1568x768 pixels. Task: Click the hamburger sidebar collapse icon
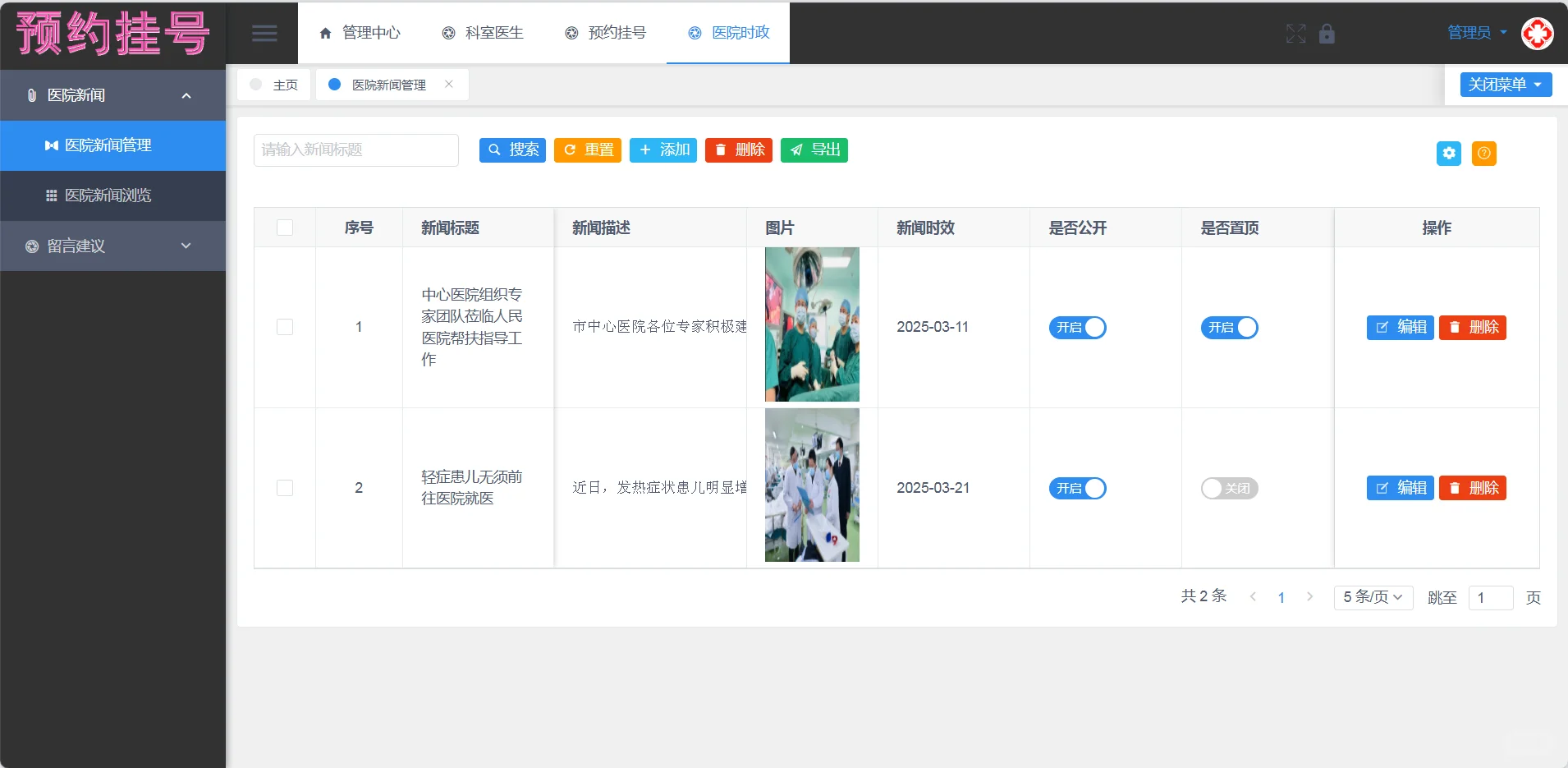pos(264,33)
